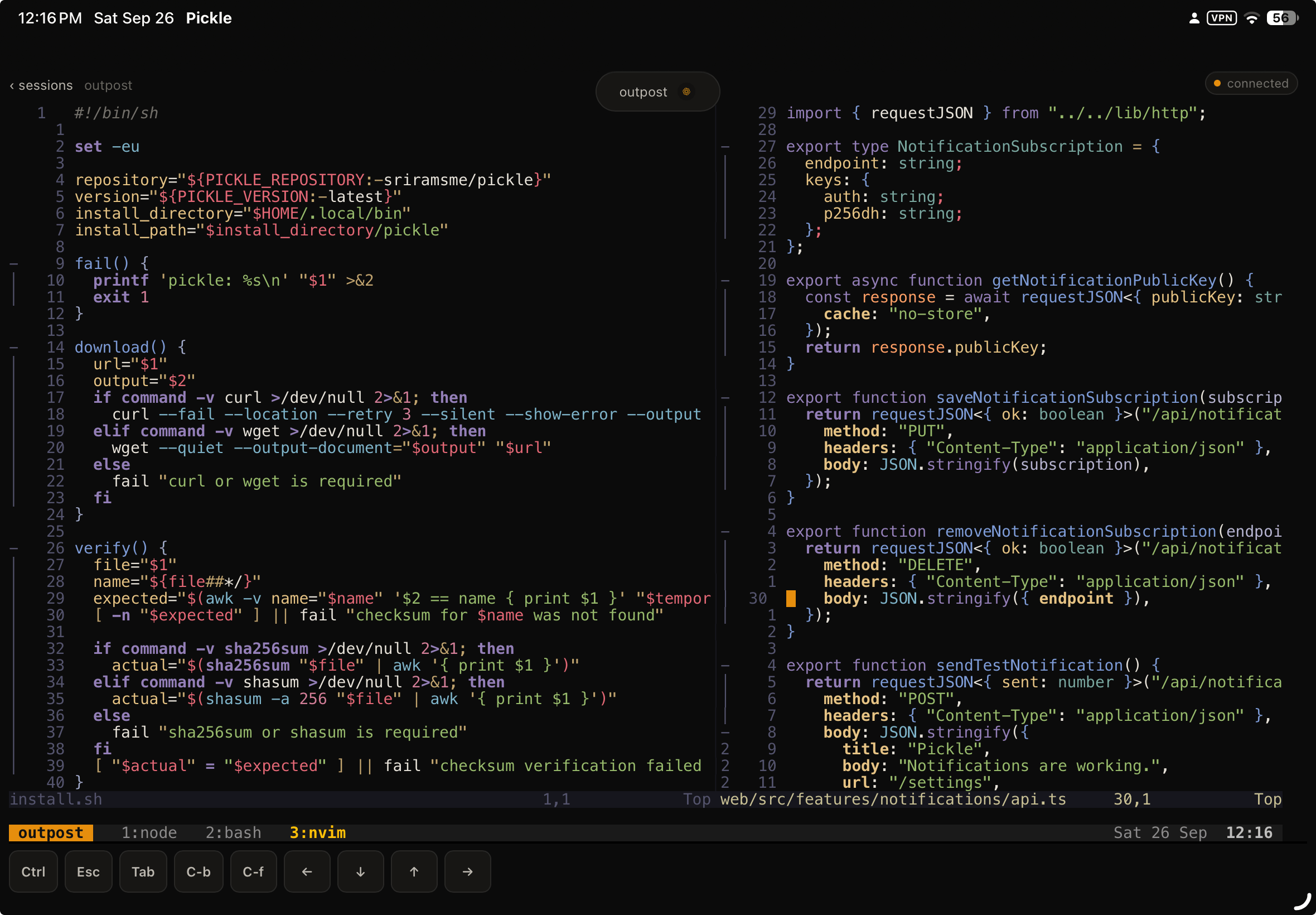Image resolution: width=1316 pixels, height=915 pixels.
Task: Click the web/src/features/notifications/api.ts status line path
Action: point(893,799)
